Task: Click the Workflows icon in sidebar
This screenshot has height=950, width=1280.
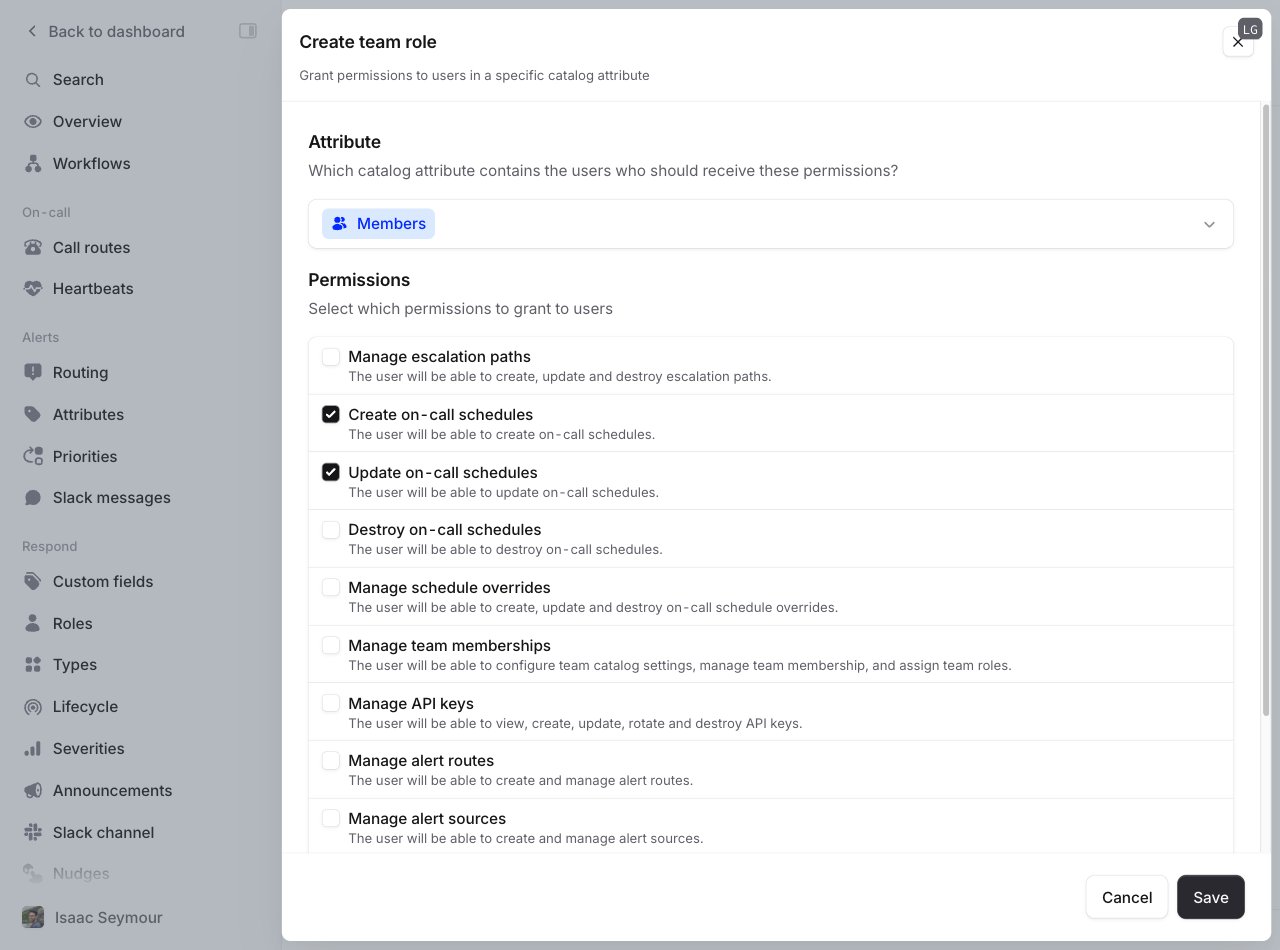Action: [x=33, y=164]
